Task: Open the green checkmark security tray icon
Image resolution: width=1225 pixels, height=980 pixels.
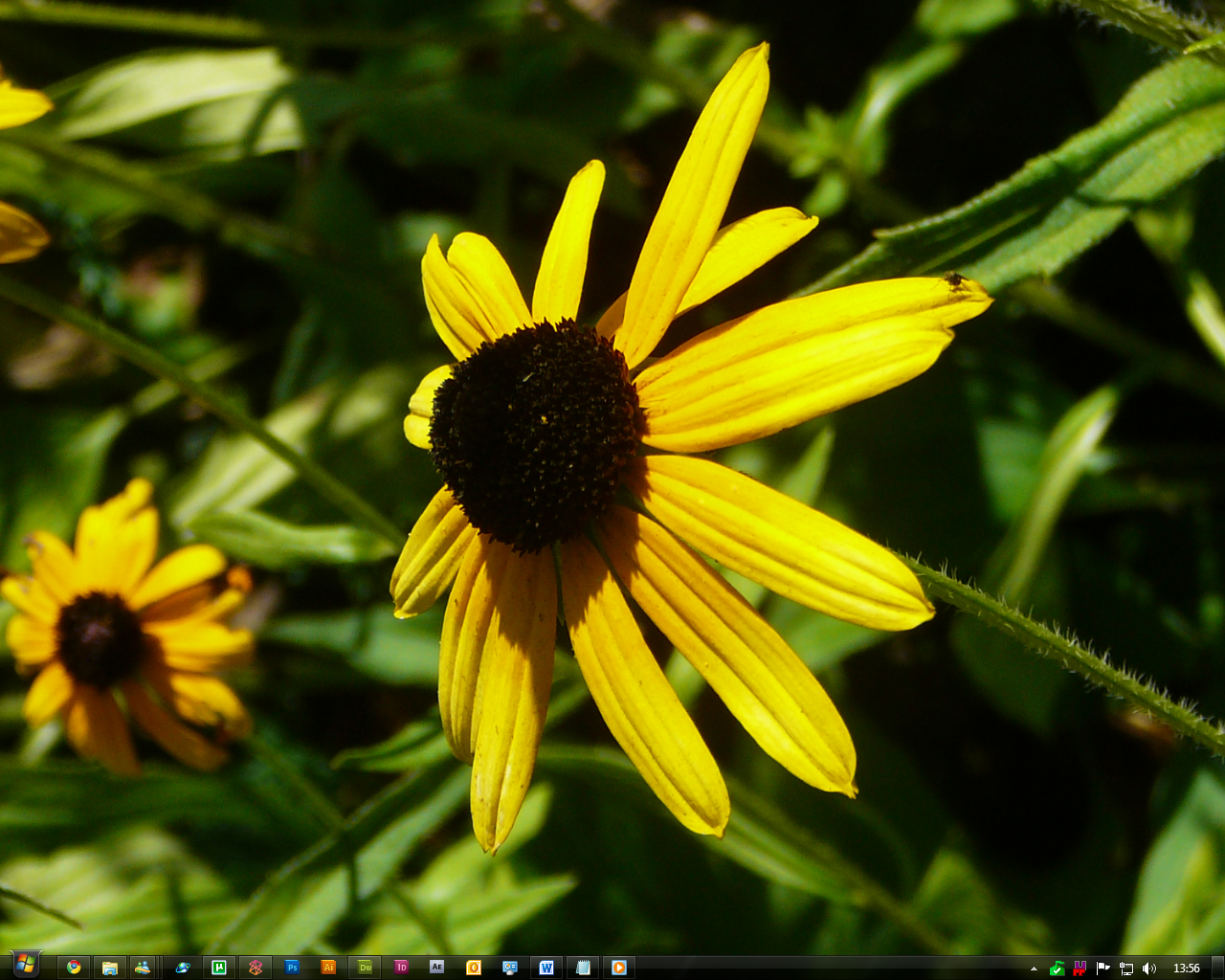Action: (1058, 969)
